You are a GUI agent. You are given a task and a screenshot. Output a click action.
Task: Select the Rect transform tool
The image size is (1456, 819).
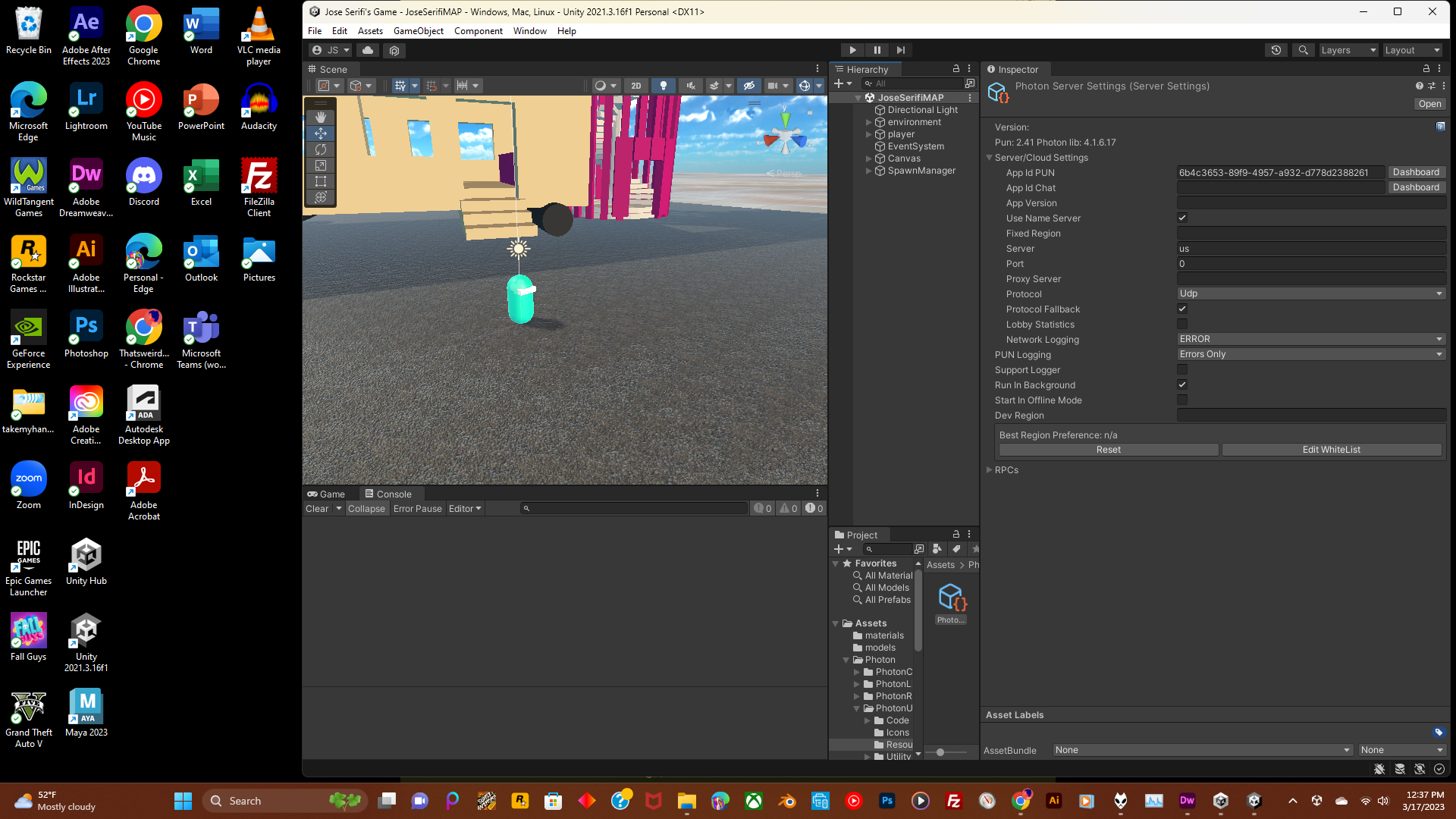[321, 181]
